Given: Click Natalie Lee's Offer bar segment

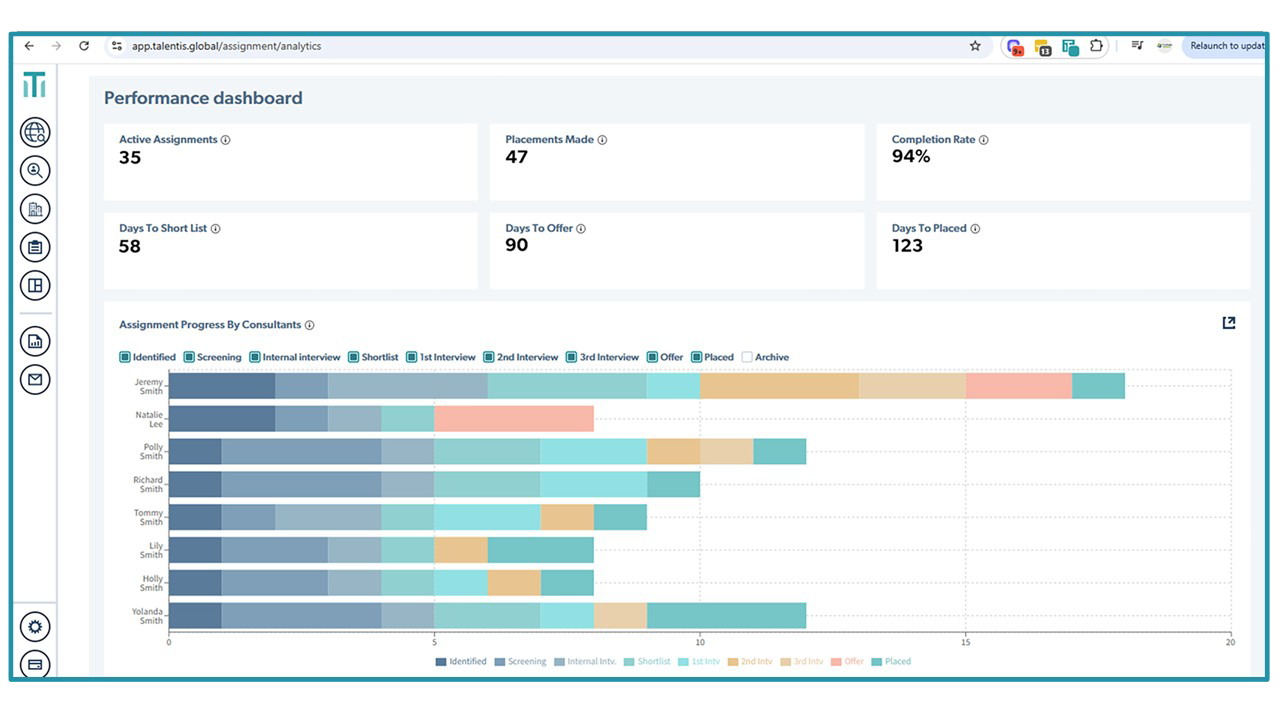Looking at the screenshot, I should pyautogui.click(x=514, y=419).
